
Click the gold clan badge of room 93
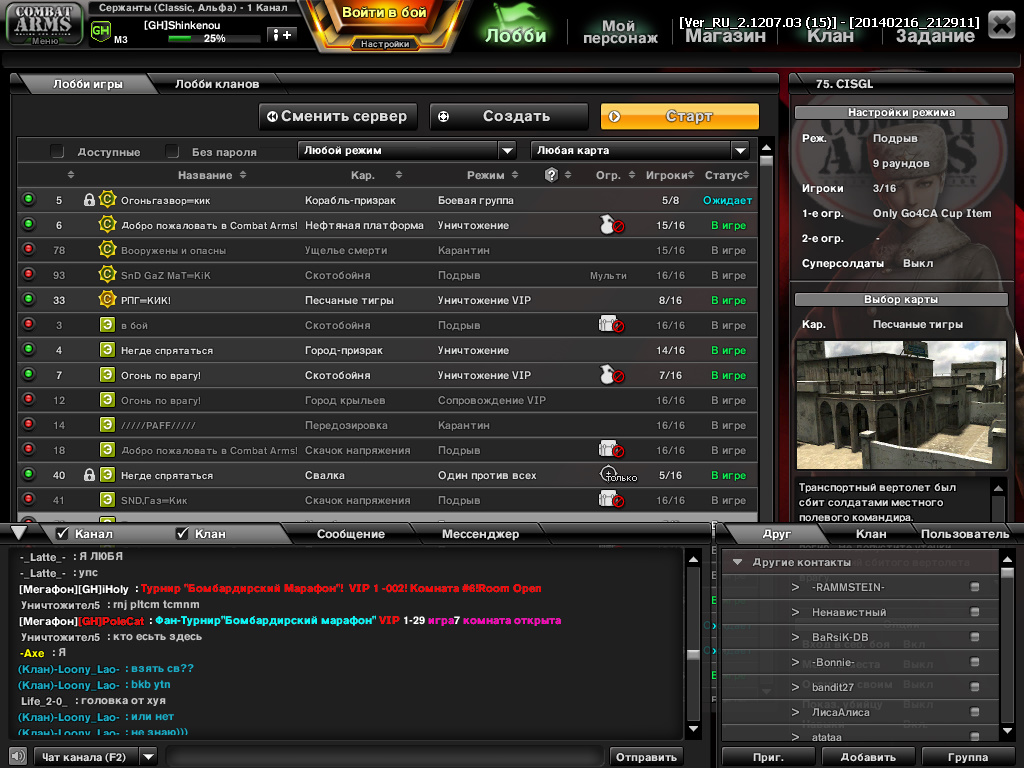(107, 274)
